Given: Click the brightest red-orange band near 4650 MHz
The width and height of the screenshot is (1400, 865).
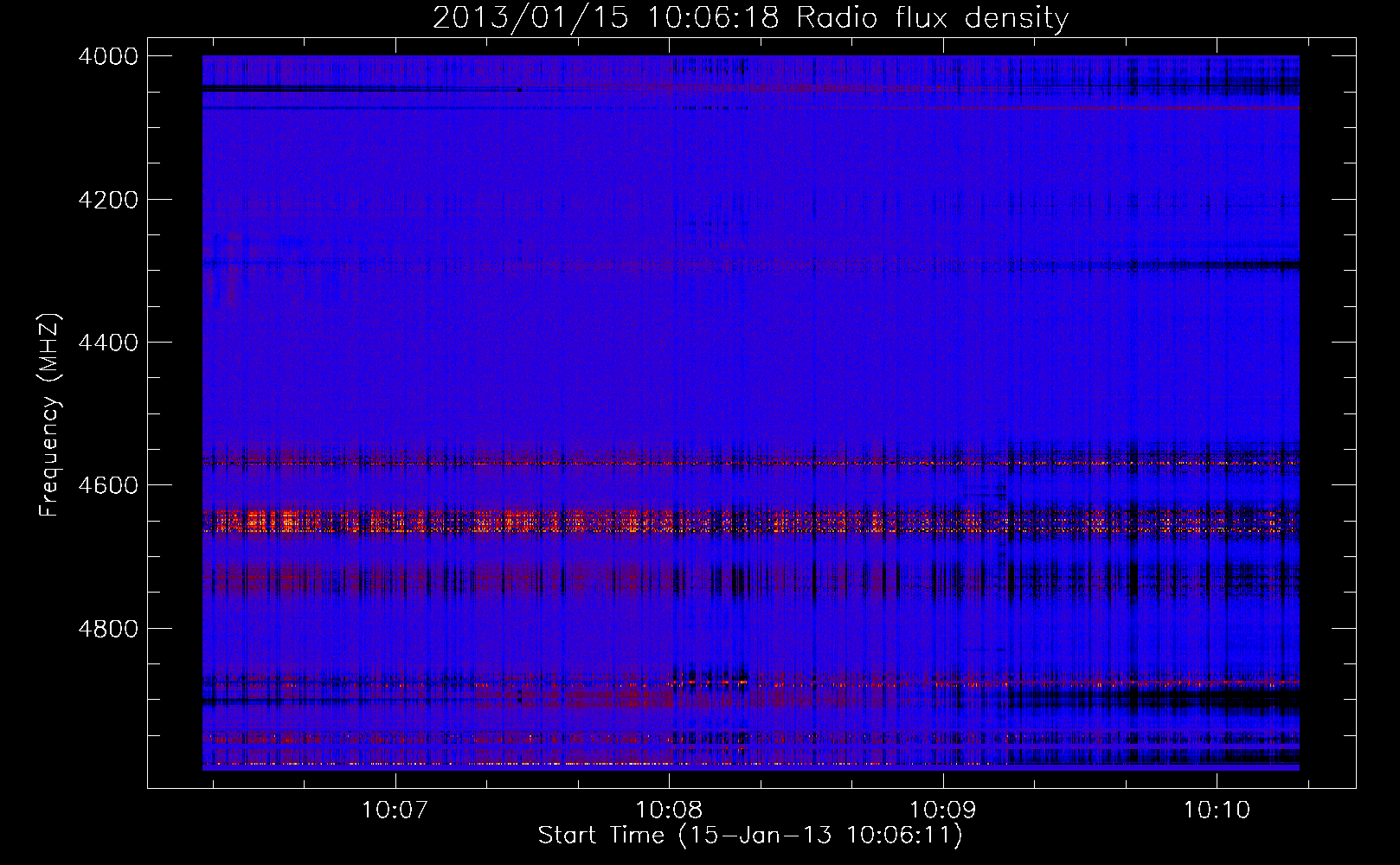Looking at the screenshot, I should click(x=363, y=522).
